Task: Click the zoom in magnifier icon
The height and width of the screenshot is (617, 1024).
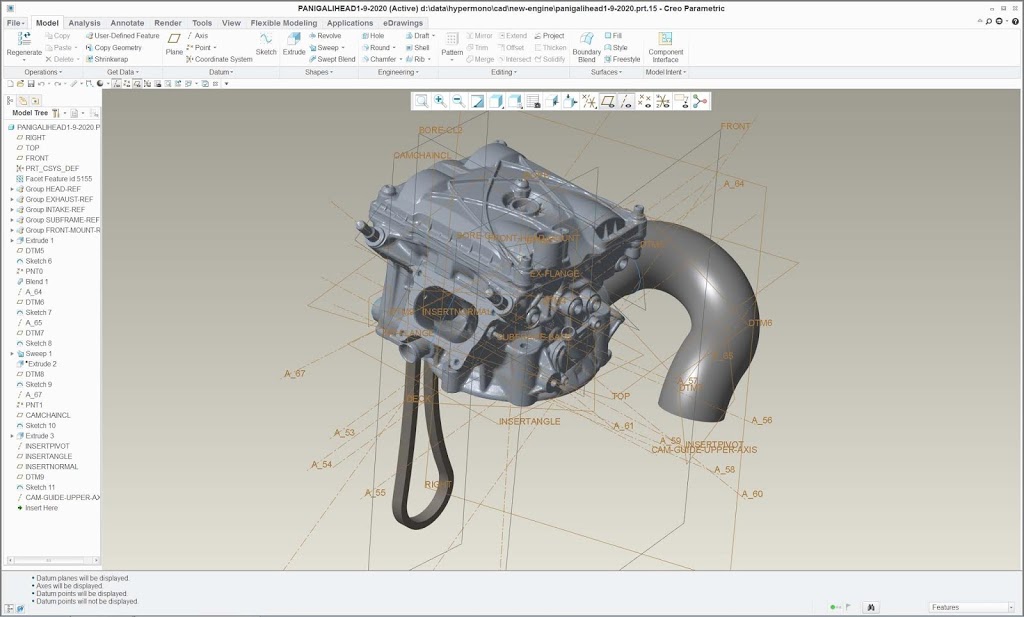Action: point(439,101)
